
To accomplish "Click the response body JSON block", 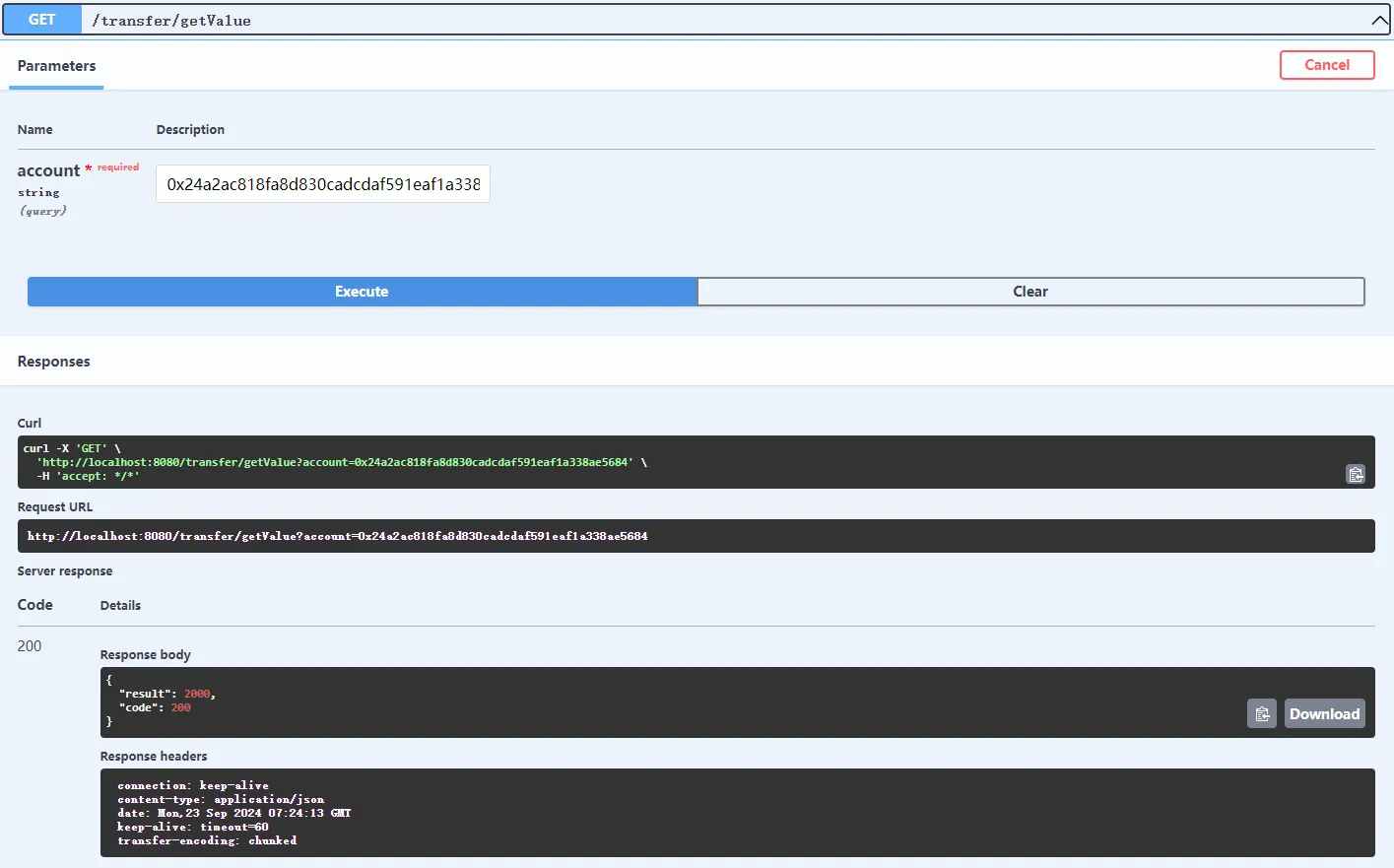I will 591,701.
